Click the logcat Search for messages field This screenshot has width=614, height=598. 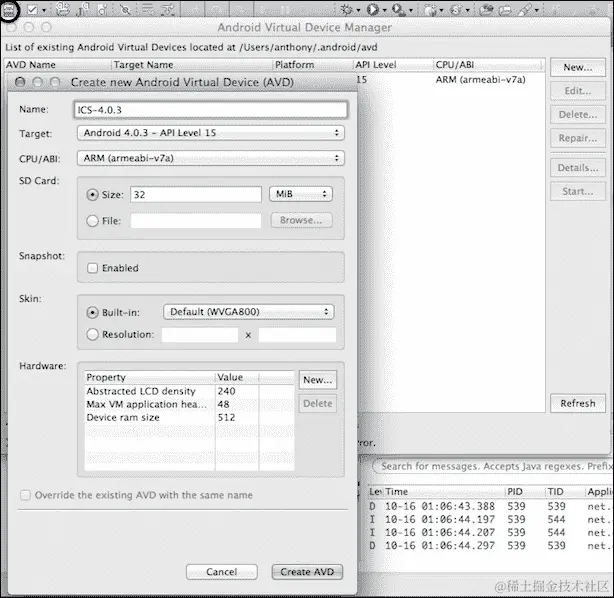tap(493, 466)
